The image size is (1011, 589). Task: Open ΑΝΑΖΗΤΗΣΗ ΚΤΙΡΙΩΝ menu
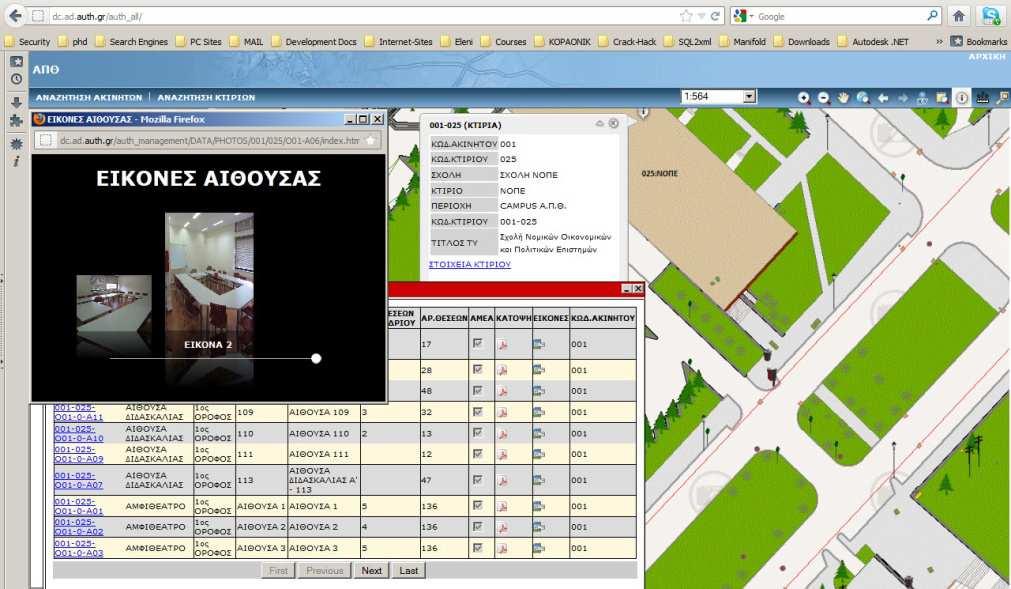206,97
